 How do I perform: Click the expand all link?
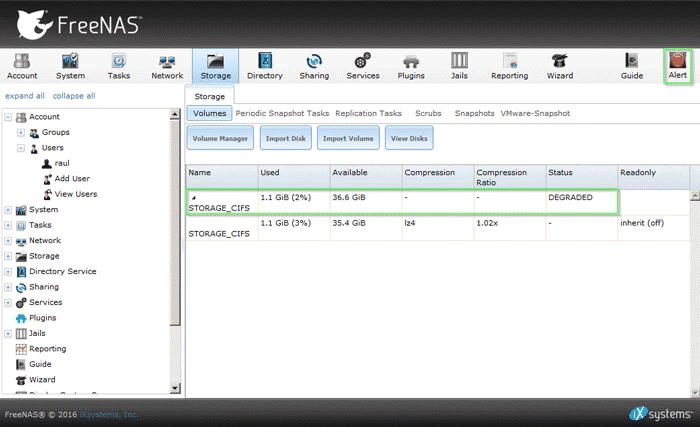coord(25,96)
